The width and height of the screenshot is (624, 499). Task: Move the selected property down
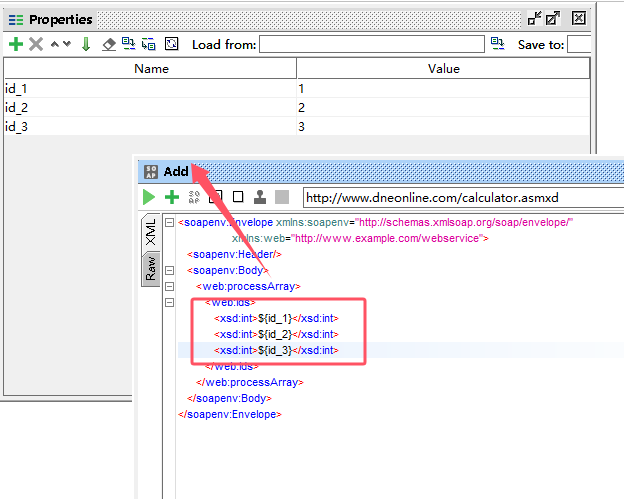coord(67,44)
